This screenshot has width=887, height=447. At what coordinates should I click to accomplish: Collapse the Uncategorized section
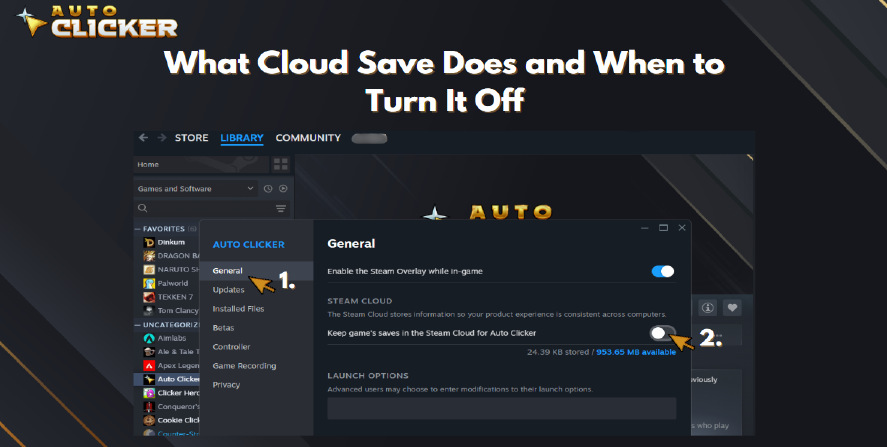coord(137,325)
